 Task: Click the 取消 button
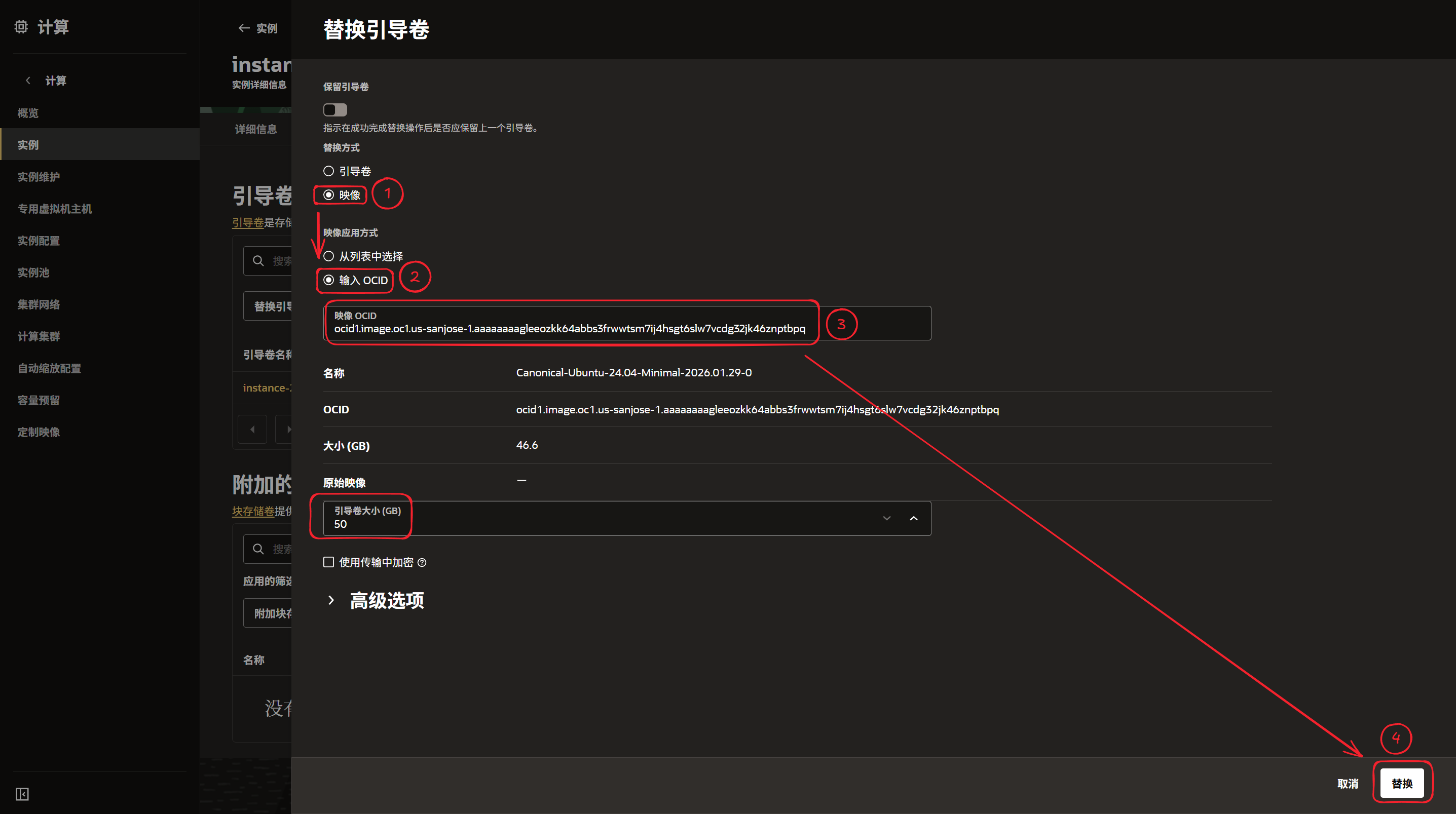coord(1348,784)
